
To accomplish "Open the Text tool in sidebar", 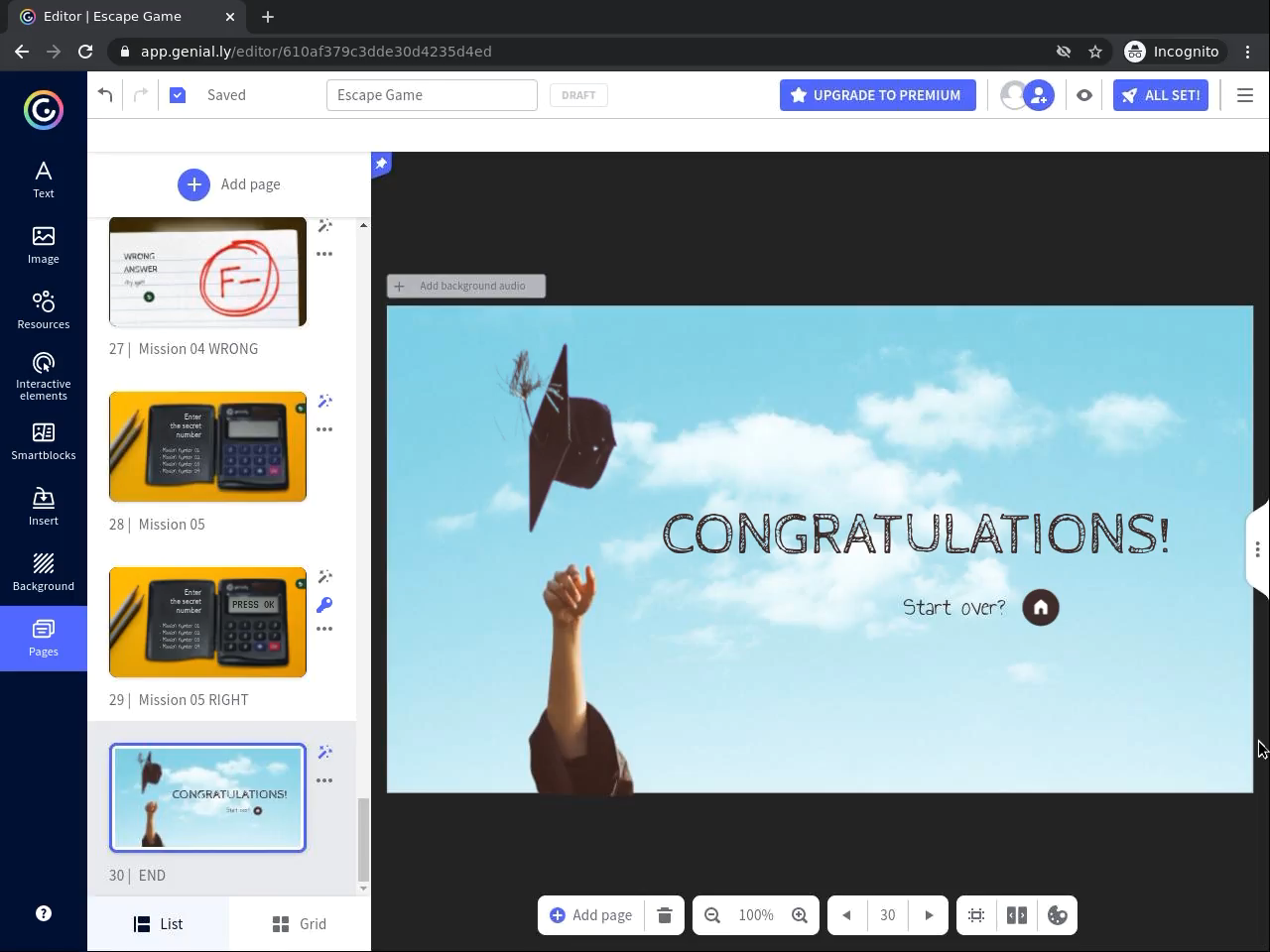I will click(x=44, y=179).
